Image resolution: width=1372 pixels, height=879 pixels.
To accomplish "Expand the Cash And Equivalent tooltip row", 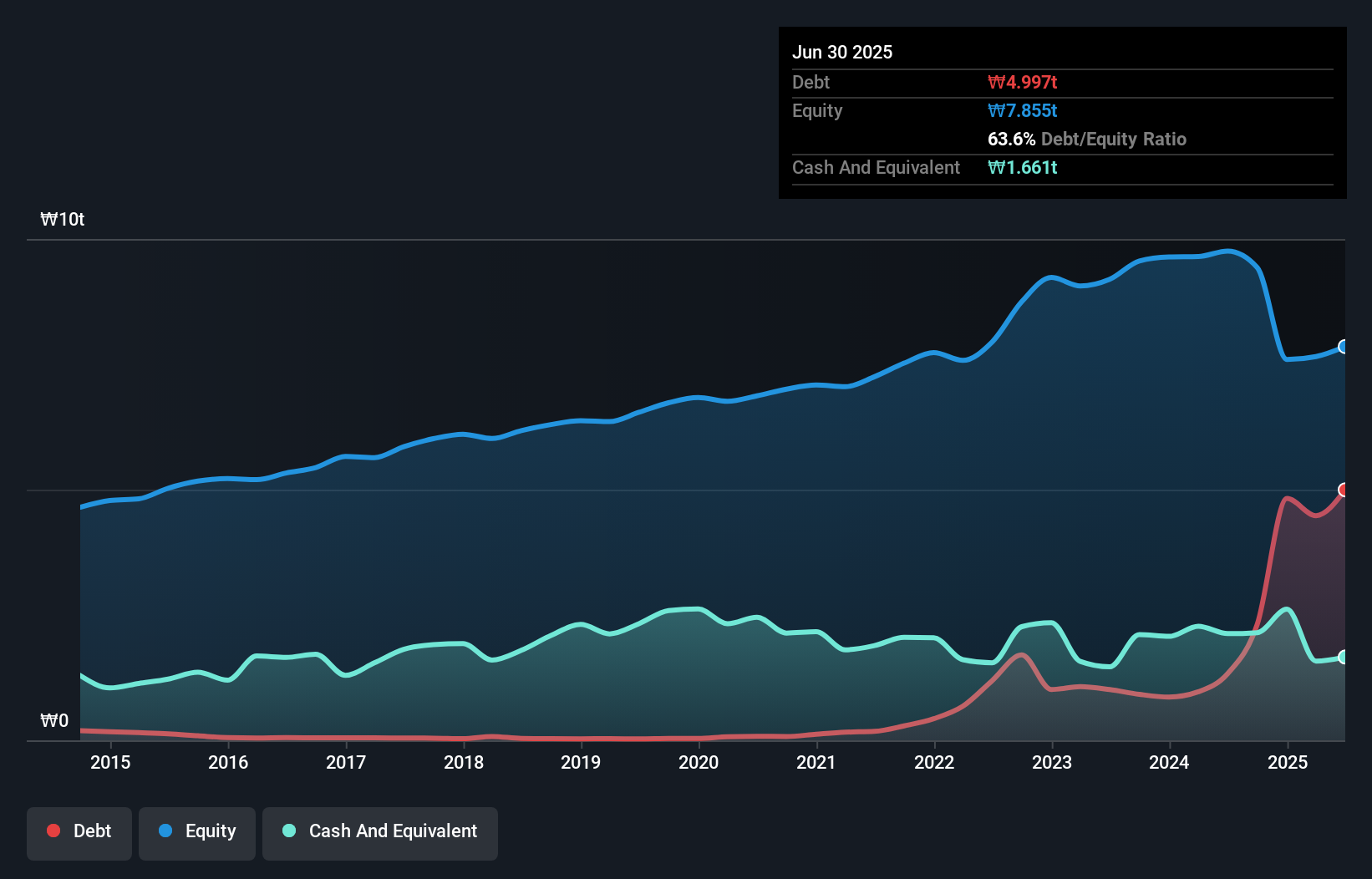I will [x=875, y=167].
